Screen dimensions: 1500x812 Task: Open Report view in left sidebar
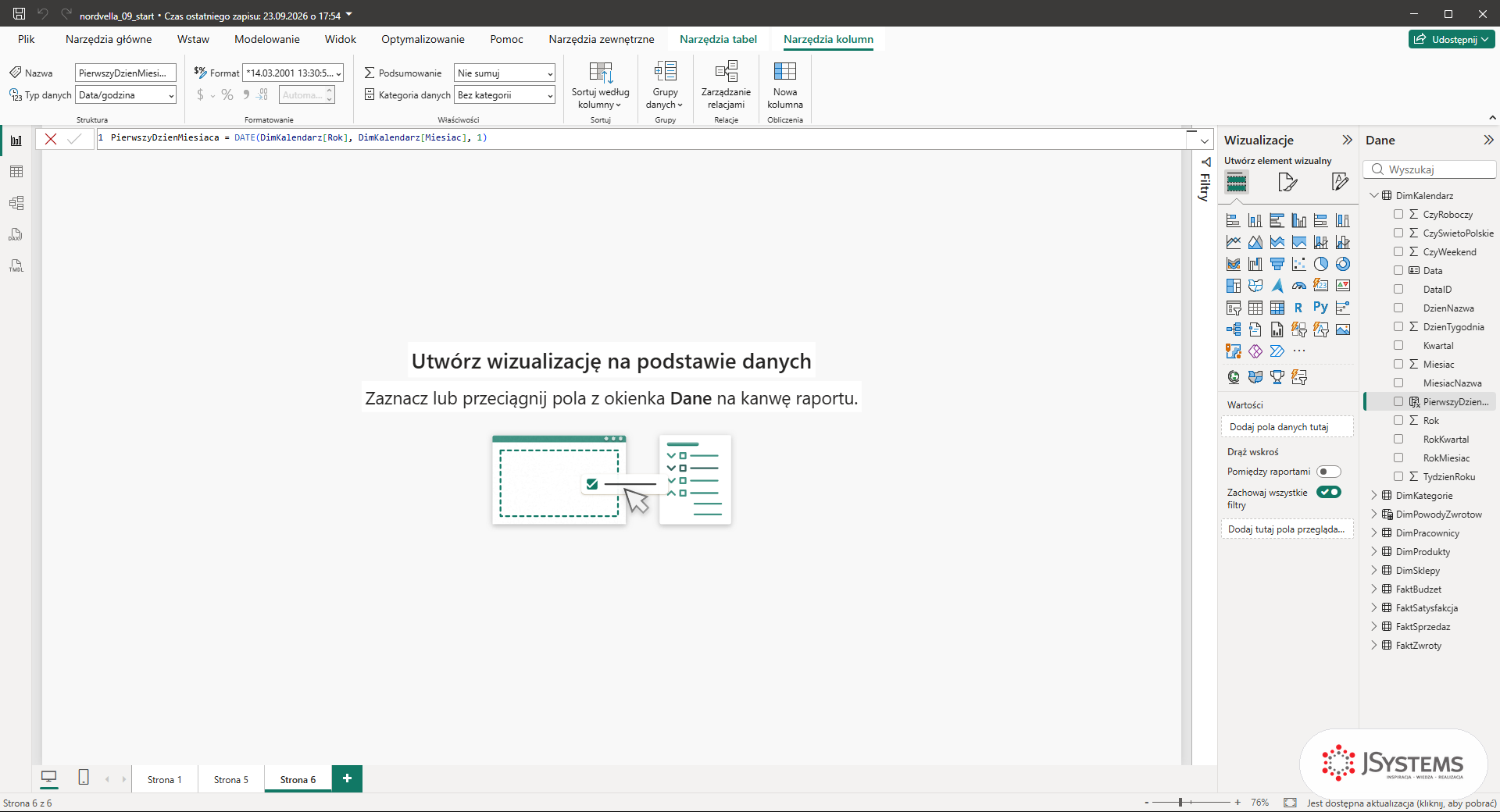[x=16, y=141]
